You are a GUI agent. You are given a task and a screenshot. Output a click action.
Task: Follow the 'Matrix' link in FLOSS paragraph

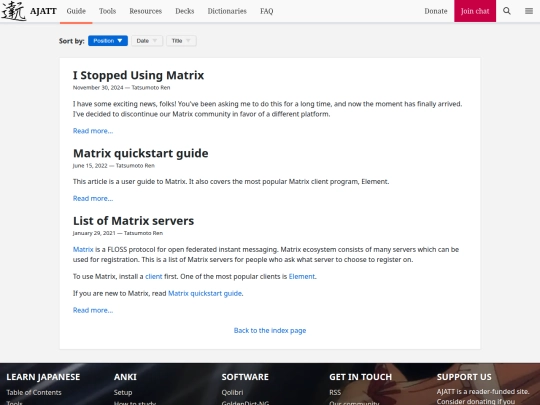point(83,249)
